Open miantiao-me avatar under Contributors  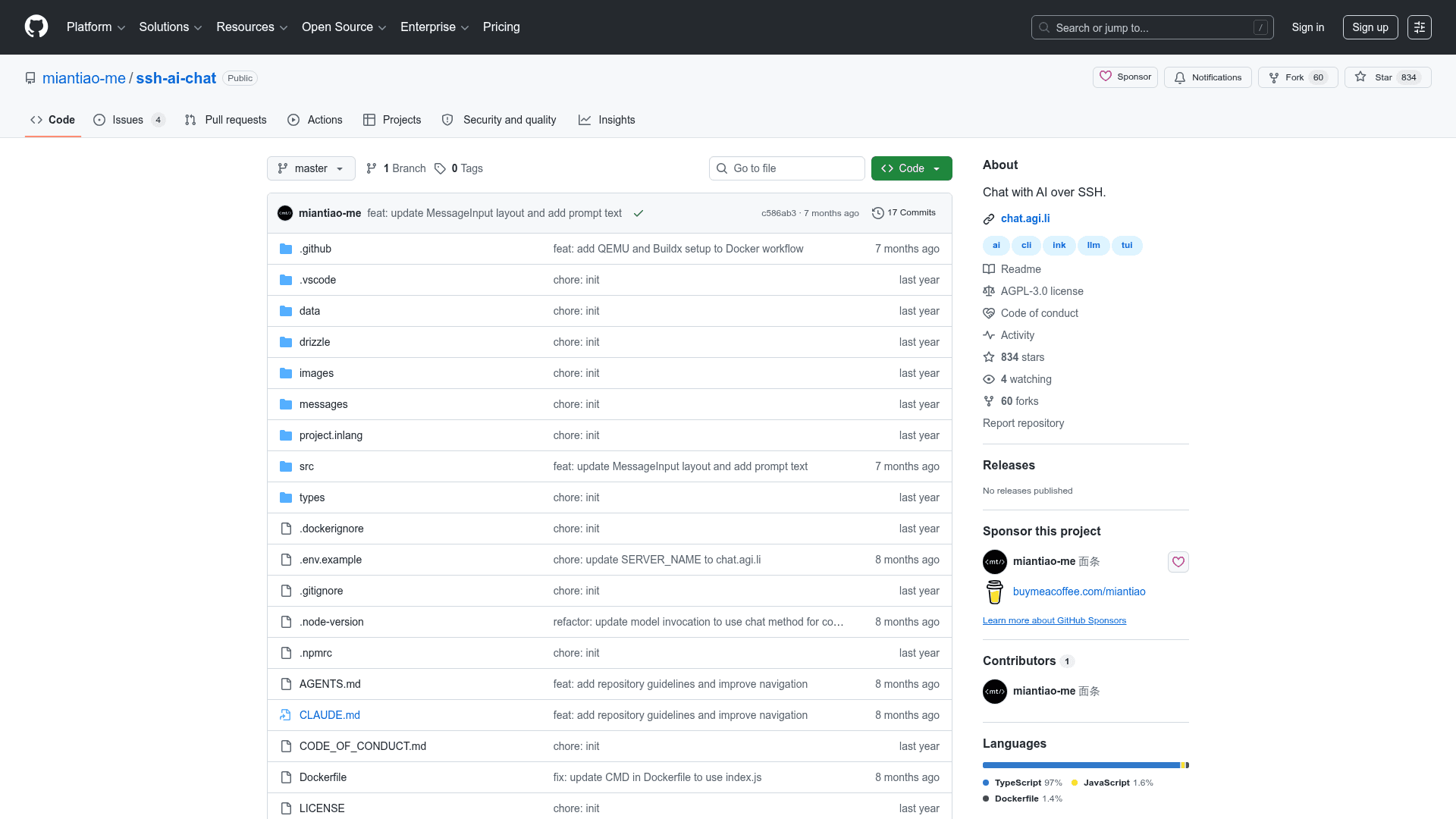click(995, 692)
